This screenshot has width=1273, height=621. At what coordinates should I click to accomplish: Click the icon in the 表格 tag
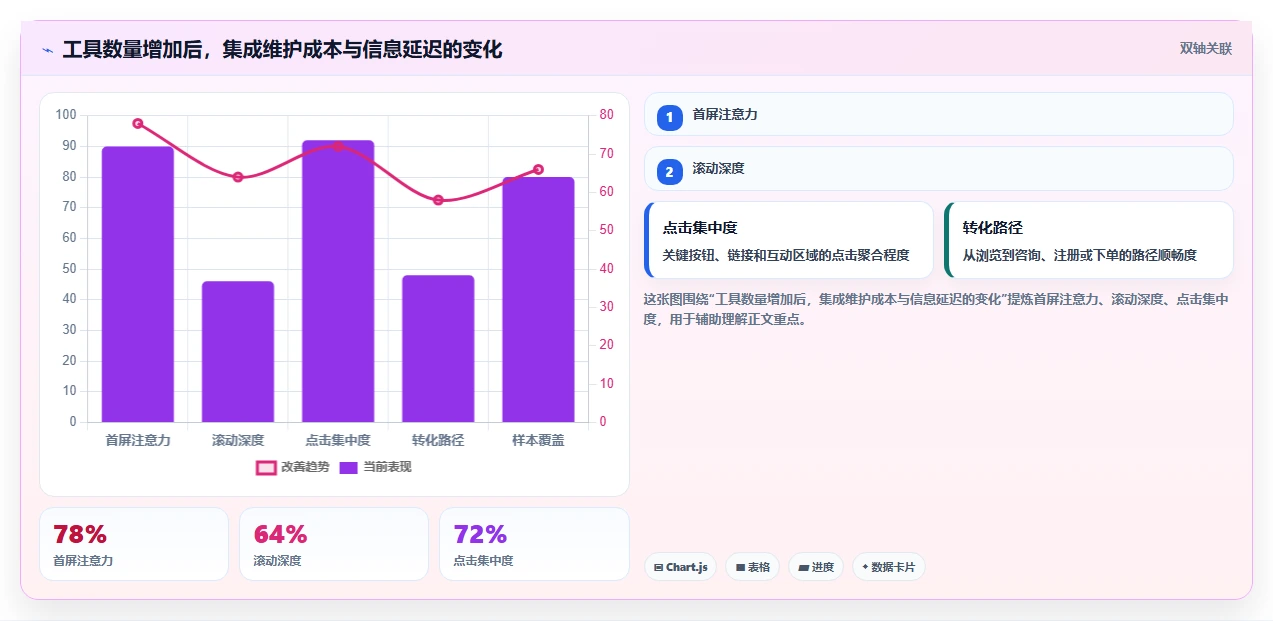(x=740, y=567)
